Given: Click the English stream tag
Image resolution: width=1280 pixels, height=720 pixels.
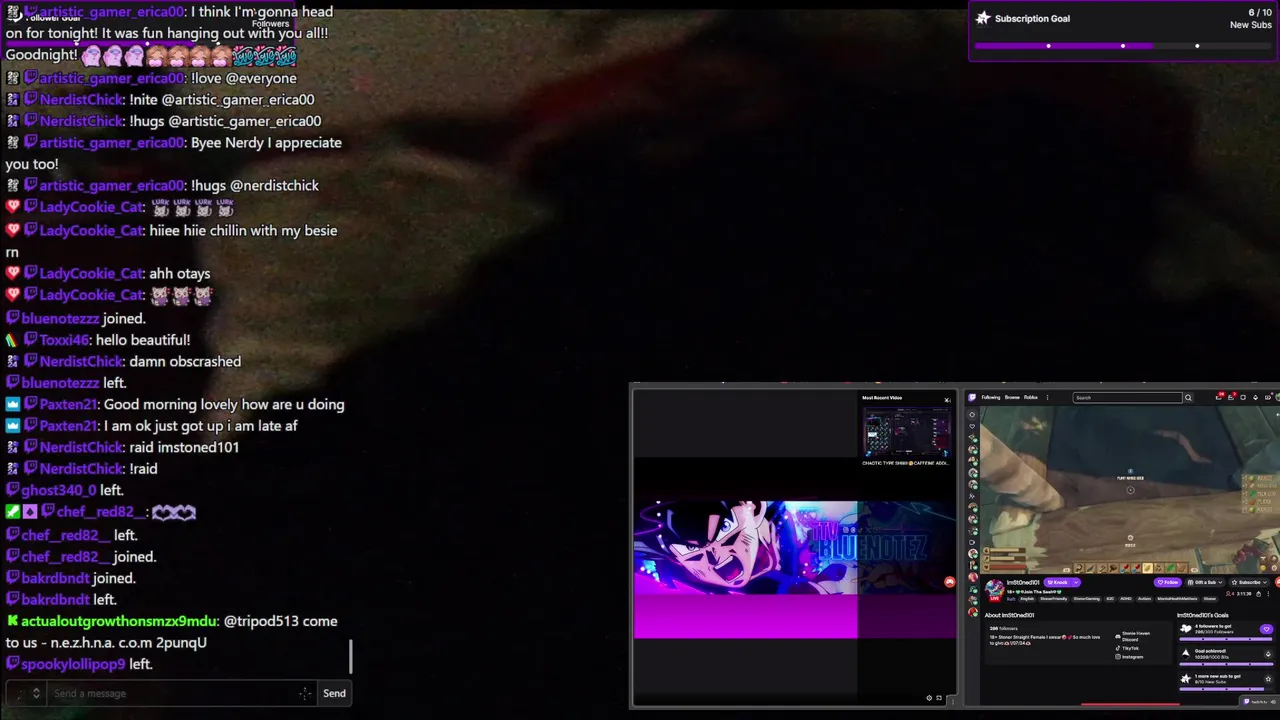Looking at the screenshot, I should pyautogui.click(x=1027, y=599).
